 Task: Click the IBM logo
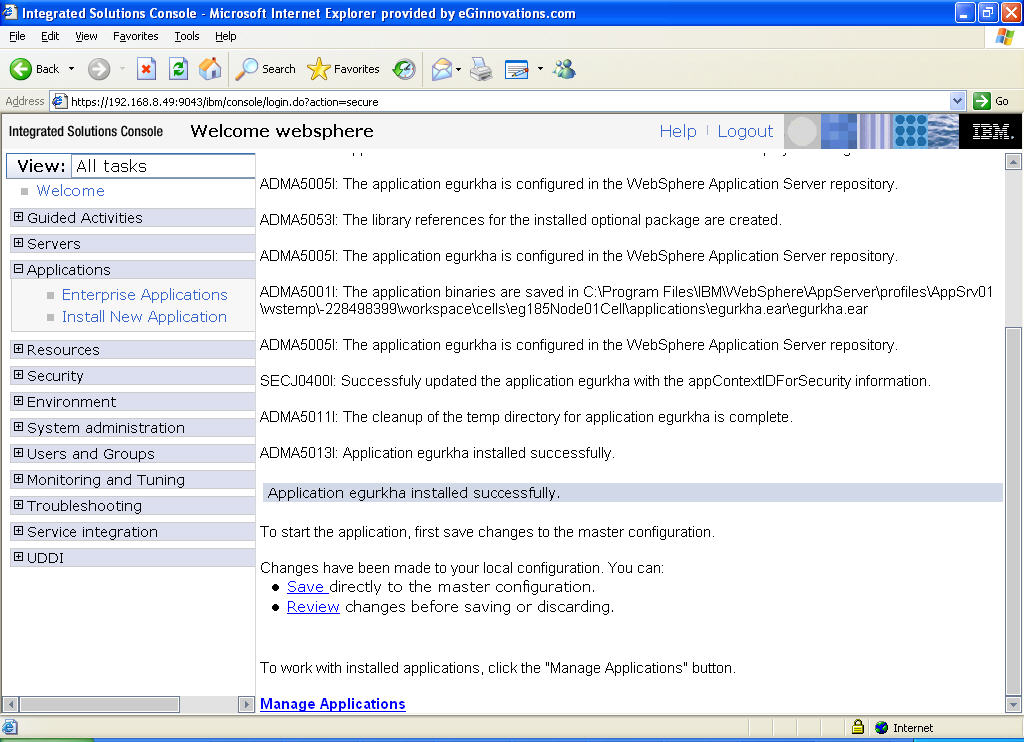click(991, 131)
